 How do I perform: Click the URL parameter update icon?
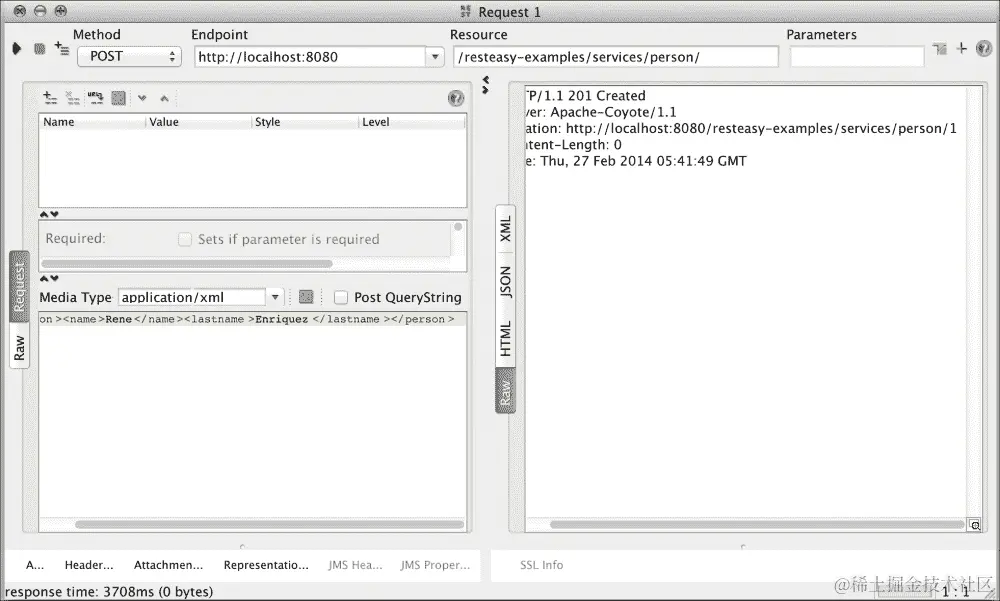coord(96,98)
